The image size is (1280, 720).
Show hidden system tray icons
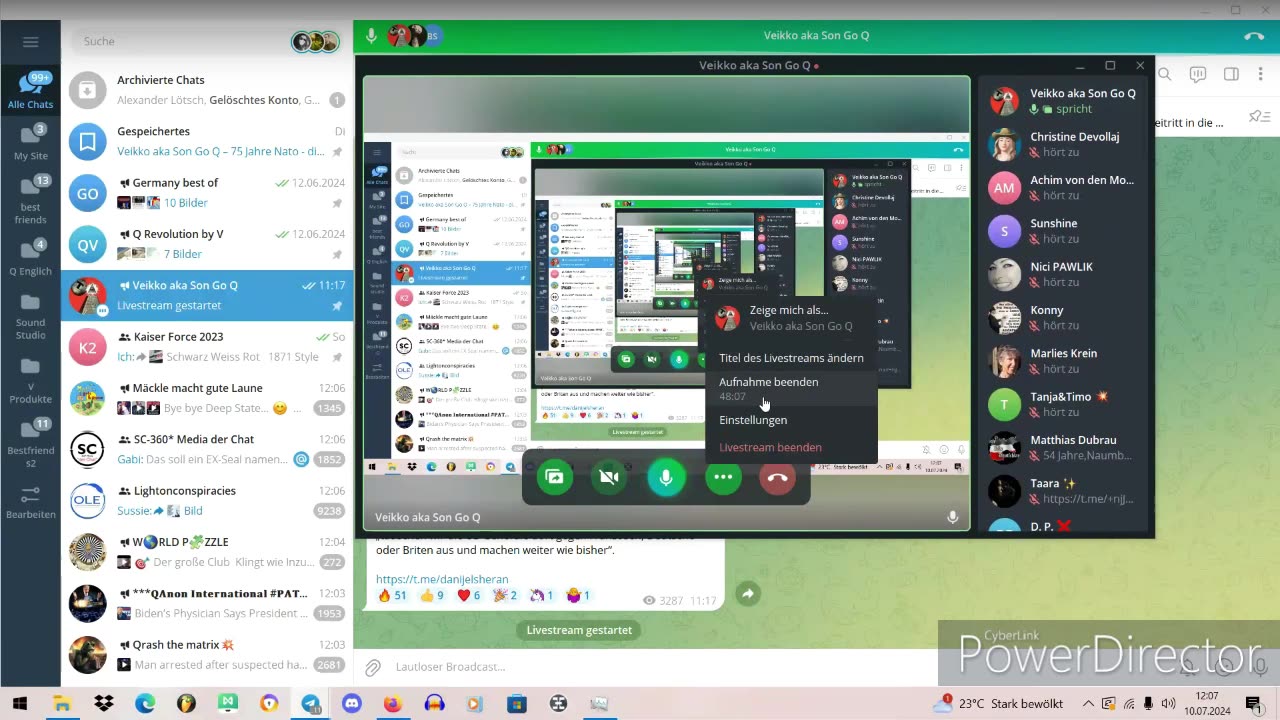(x=1087, y=703)
